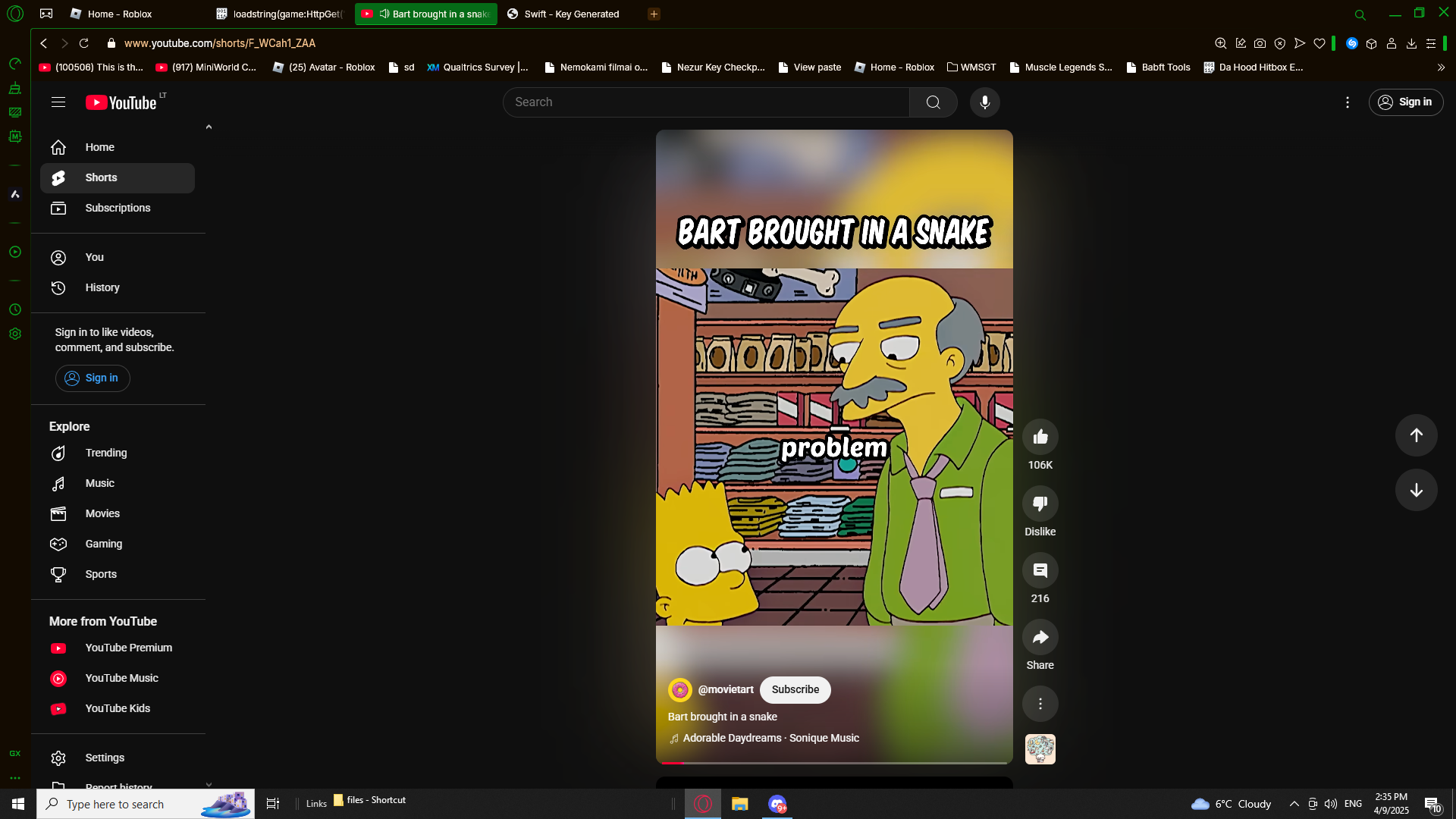The width and height of the screenshot is (1456, 819).
Task: Click the YouTube search field
Action: [706, 102]
